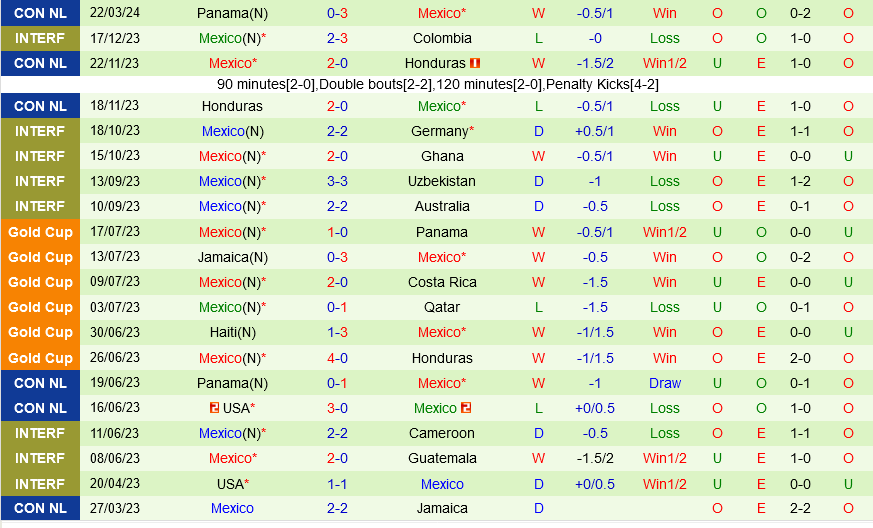This screenshot has width=873, height=528.
Task: Open the Haiti(N) team link
Action: (x=232, y=332)
